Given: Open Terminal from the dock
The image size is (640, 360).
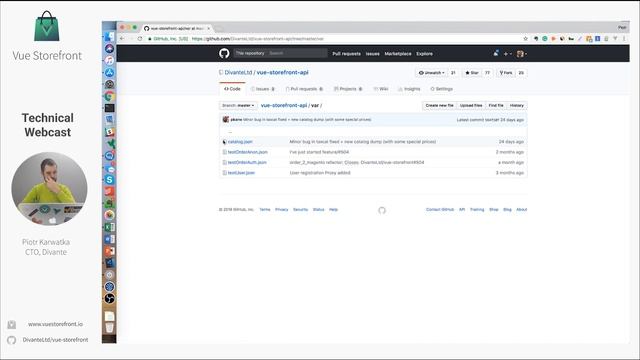Looking at the screenshot, I should pyautogui.click(x=109, y=108).
